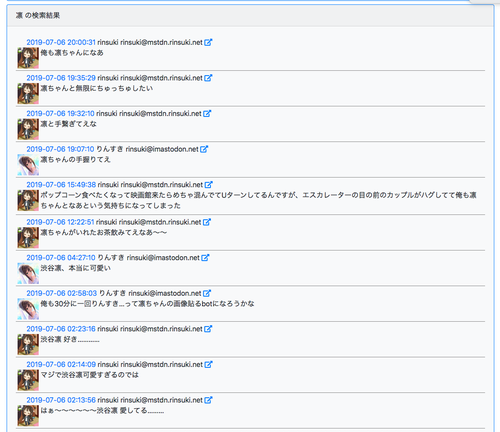Click account rinsuki@imastodon.net on 02:58:03 post
The width and height of the screenshot is (500, 432).
point(165,293)
